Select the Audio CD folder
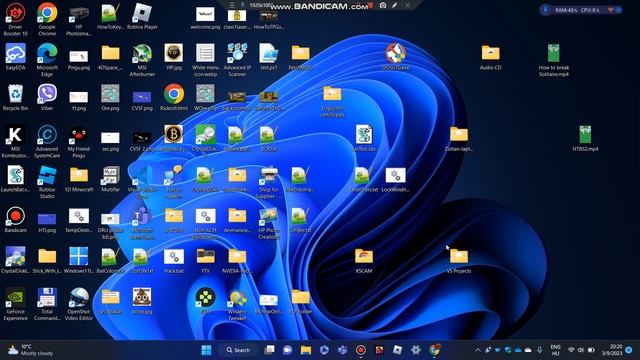640x360 pixels. click(x=491, y=57)
